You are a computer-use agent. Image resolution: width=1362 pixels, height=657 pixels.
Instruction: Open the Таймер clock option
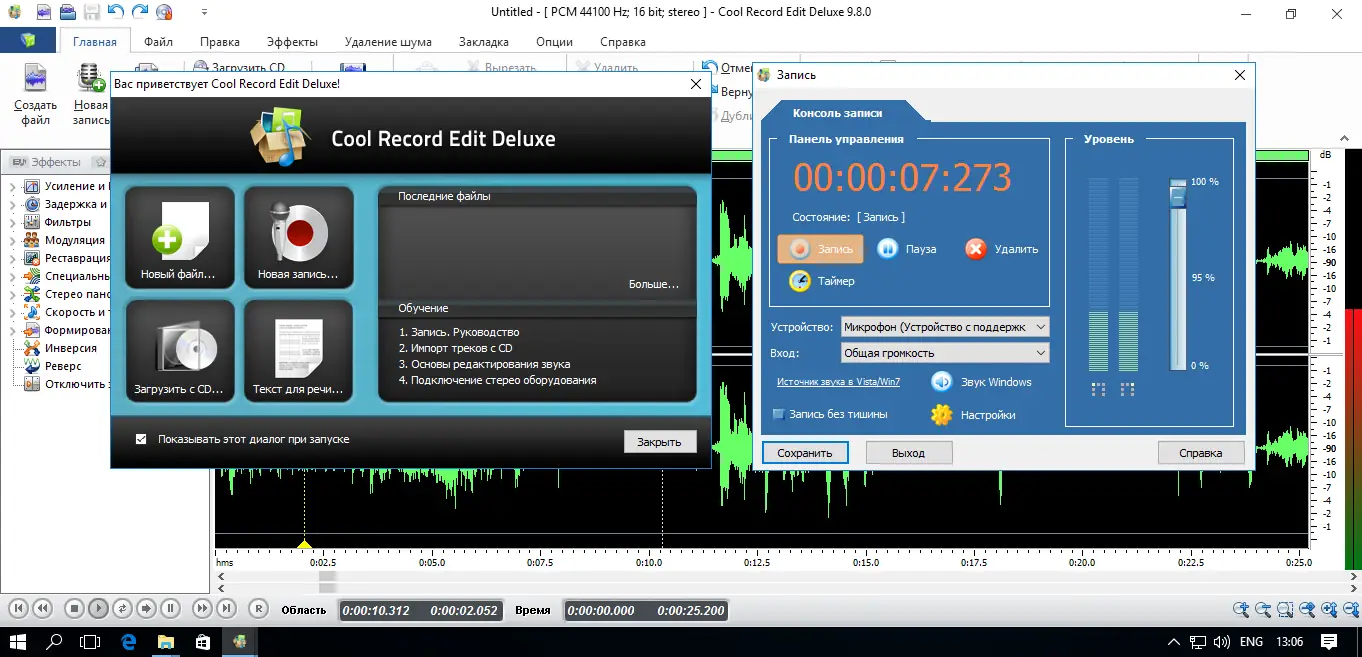[822, 281]
